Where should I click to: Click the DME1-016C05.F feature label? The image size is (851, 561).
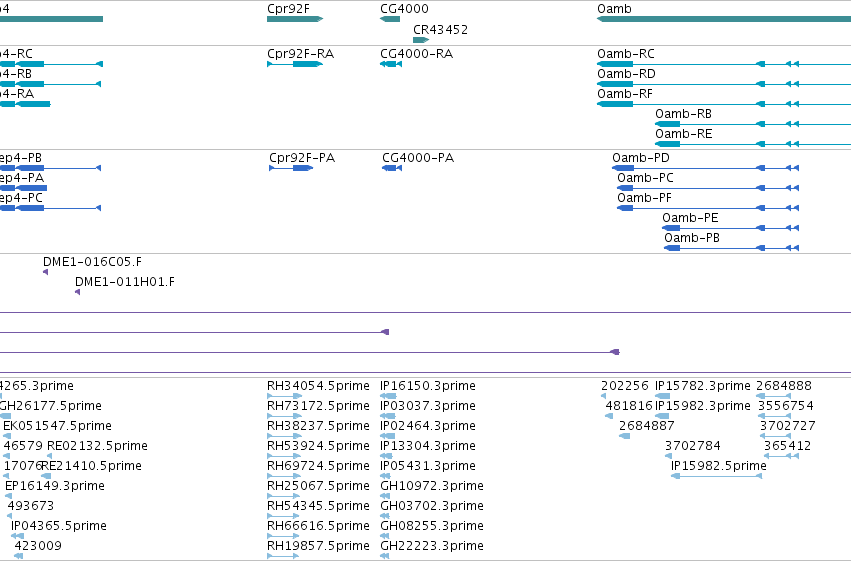pyautogui.click(x=92, y=262)
